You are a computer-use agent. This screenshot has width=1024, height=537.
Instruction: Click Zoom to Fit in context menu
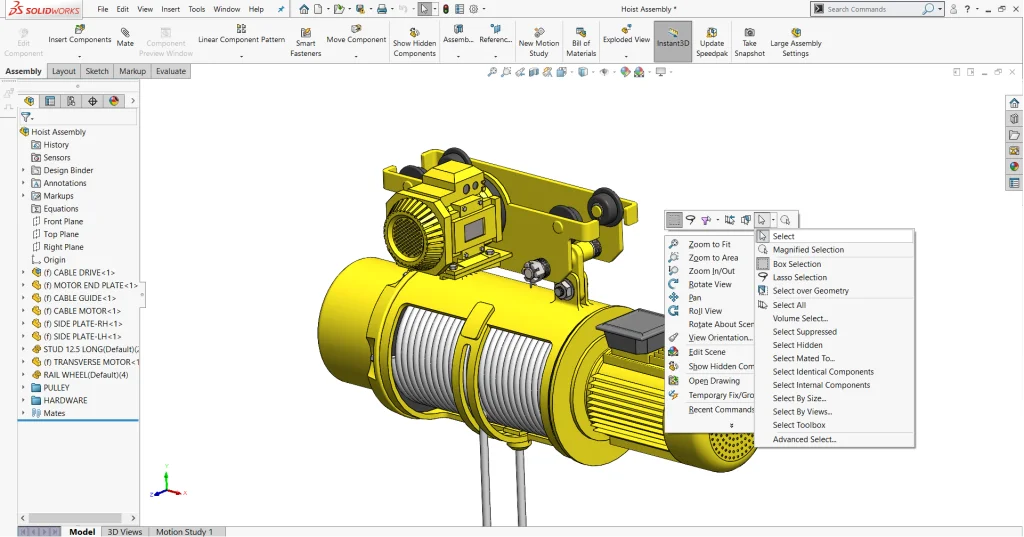pos(709,244)
